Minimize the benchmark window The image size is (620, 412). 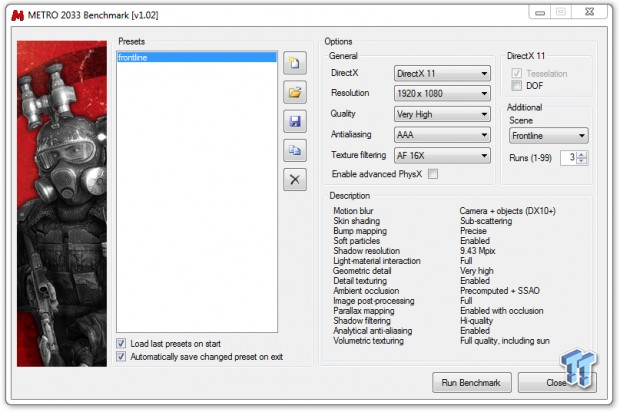(540, 13)
